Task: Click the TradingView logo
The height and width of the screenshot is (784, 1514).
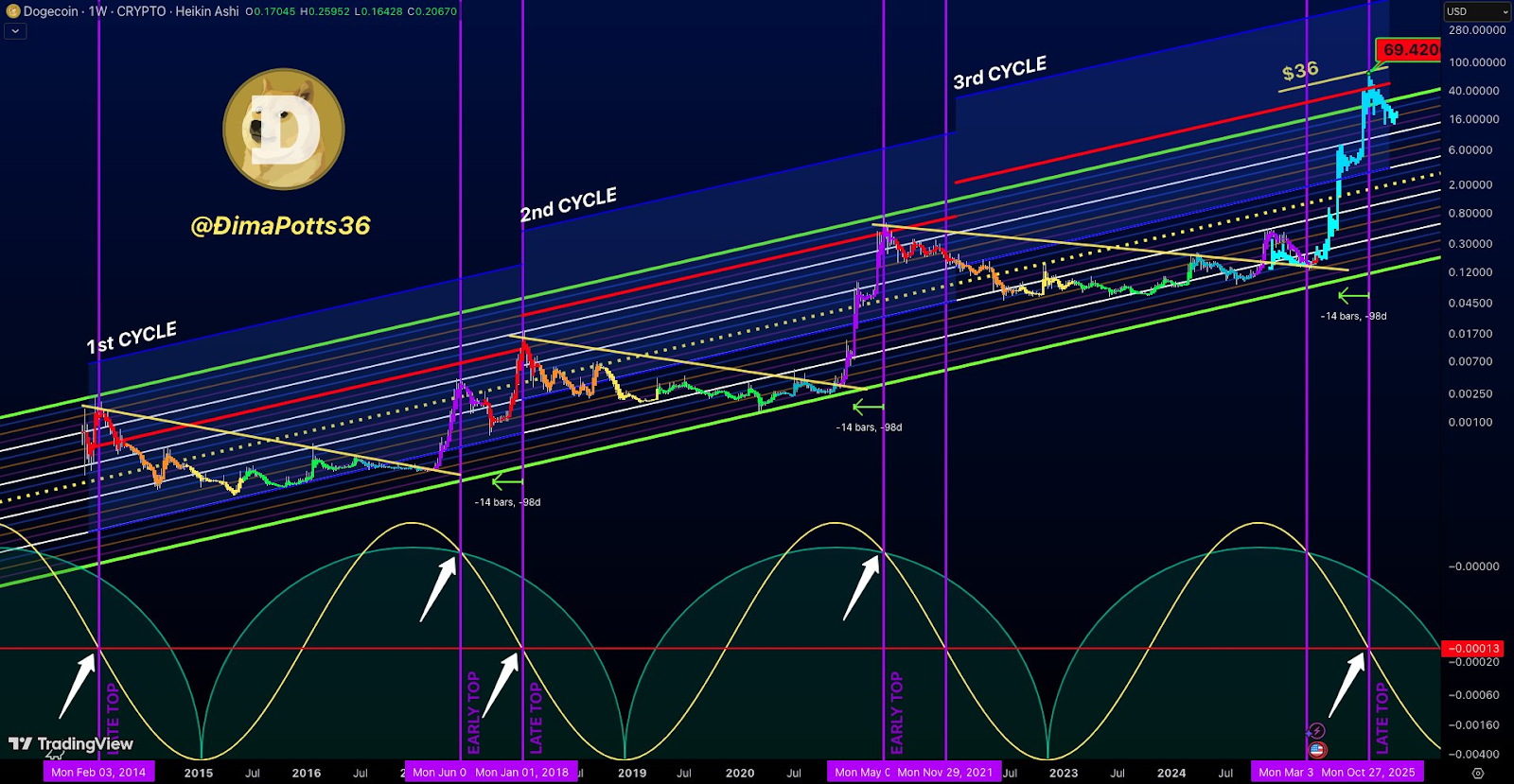Action: pyautogui.click(x=71, y=744)
